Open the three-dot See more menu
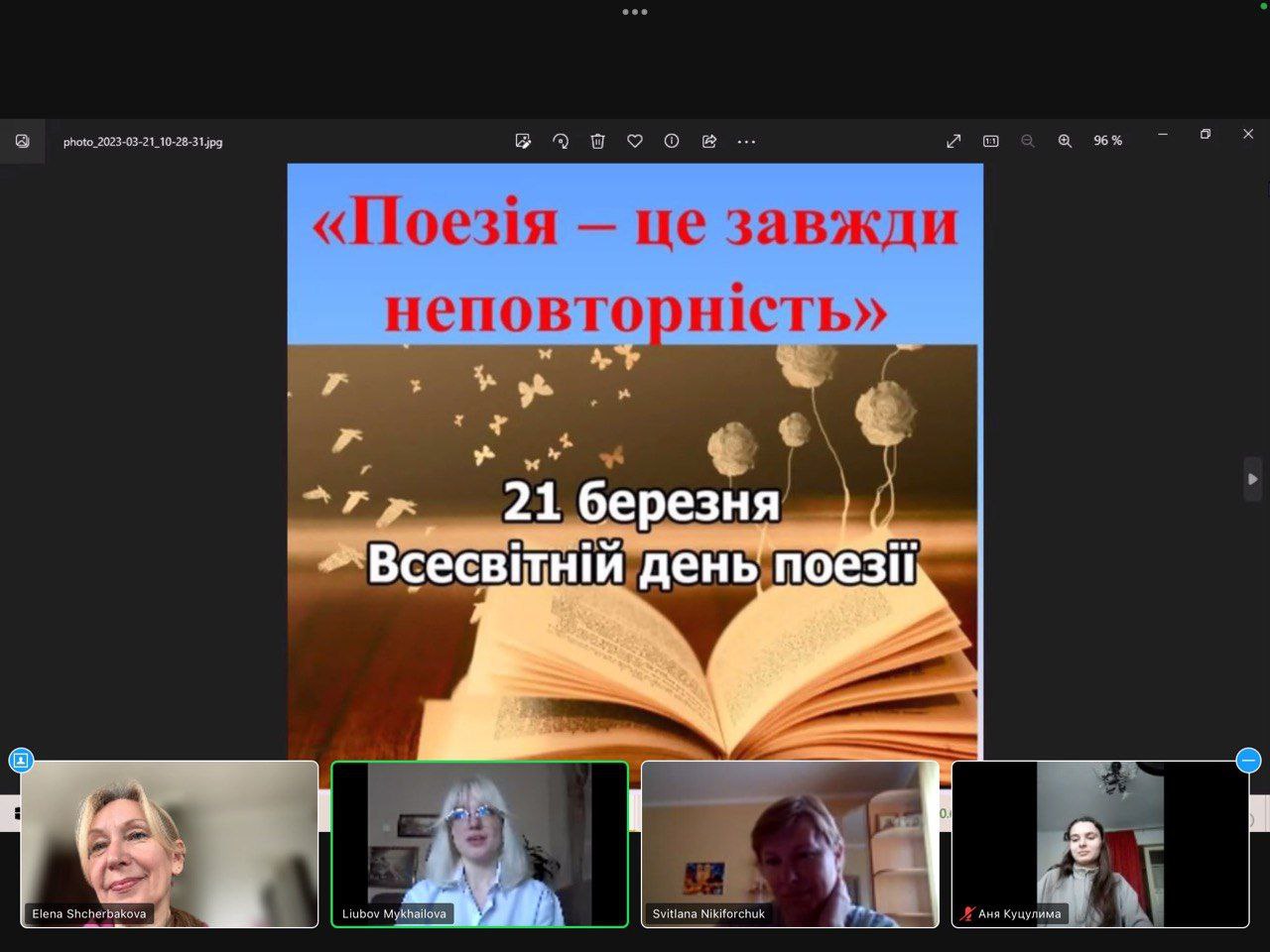This screenshot has width=1270, height=952. [x=746, y=142]
